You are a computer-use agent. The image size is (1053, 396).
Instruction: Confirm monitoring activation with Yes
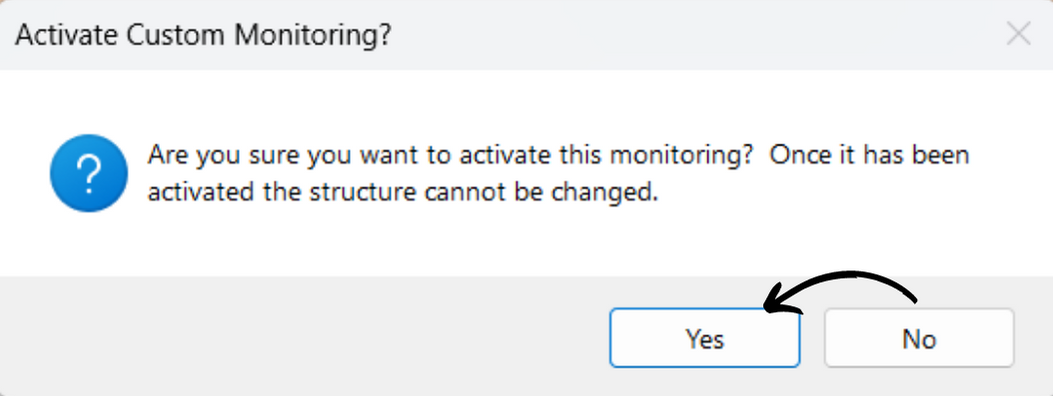(x=704, y=338)
